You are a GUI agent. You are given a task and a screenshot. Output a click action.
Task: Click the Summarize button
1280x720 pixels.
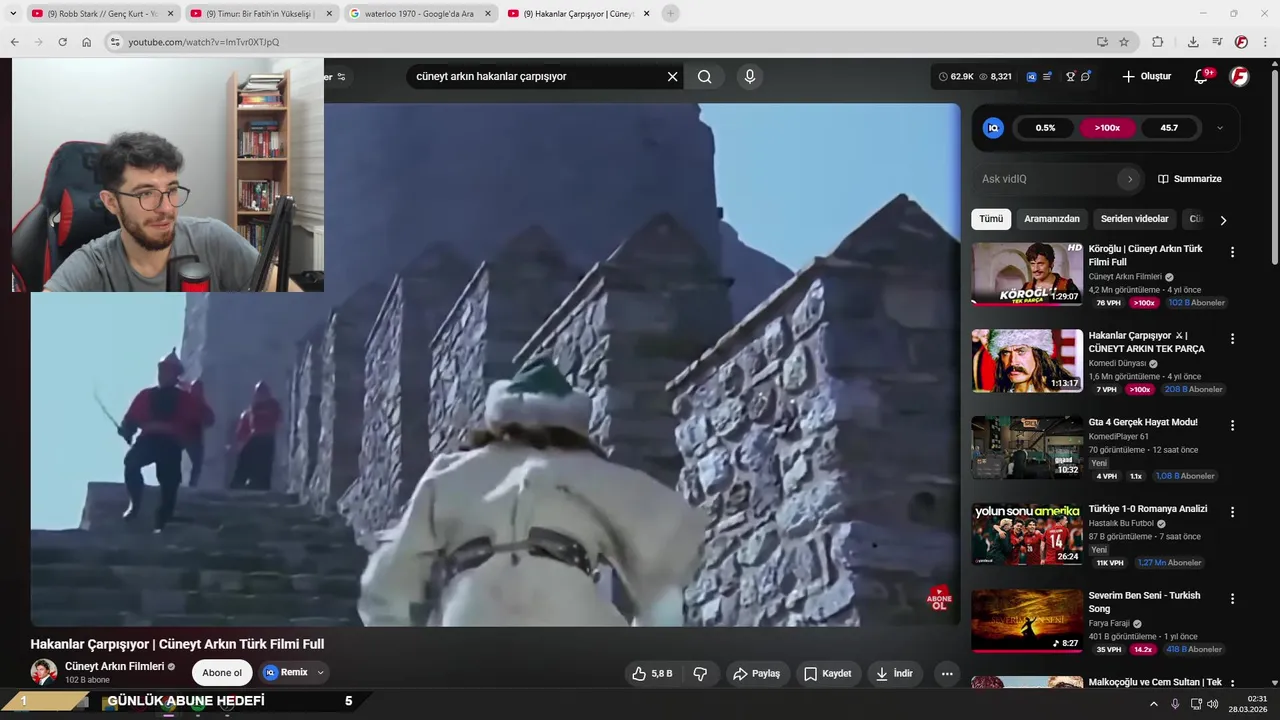coord(1189,179)
